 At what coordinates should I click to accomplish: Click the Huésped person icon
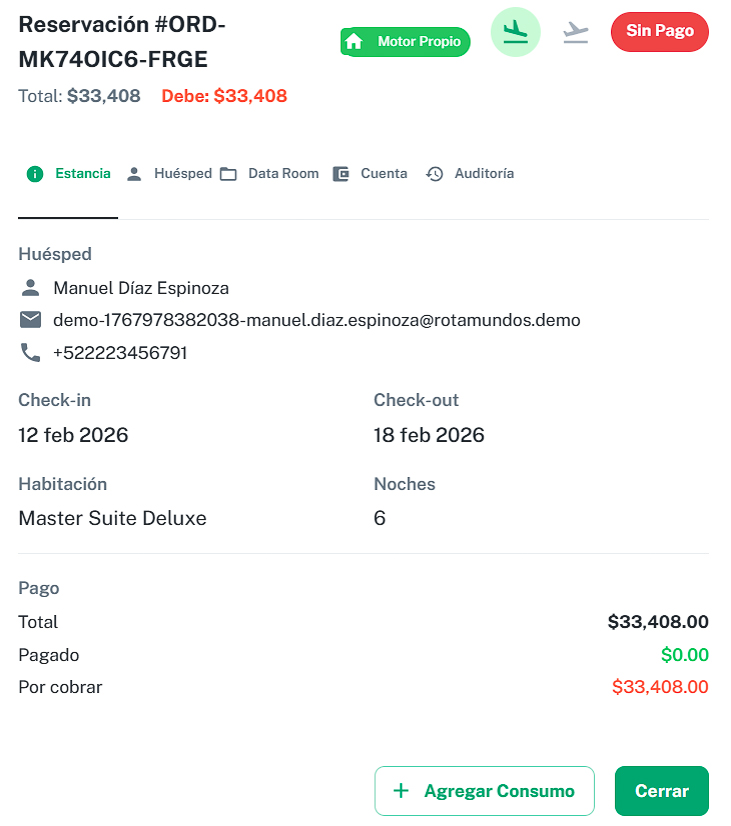(135, 173)
